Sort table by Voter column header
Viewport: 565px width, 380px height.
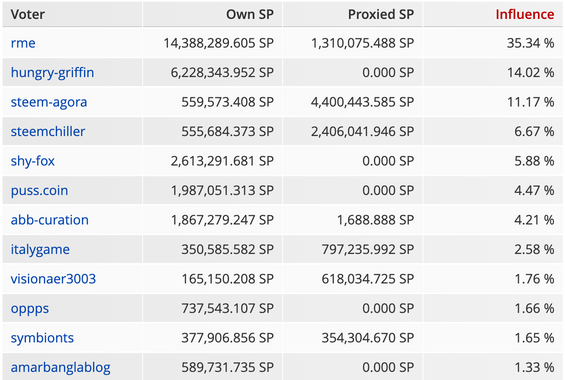(28, 14)
